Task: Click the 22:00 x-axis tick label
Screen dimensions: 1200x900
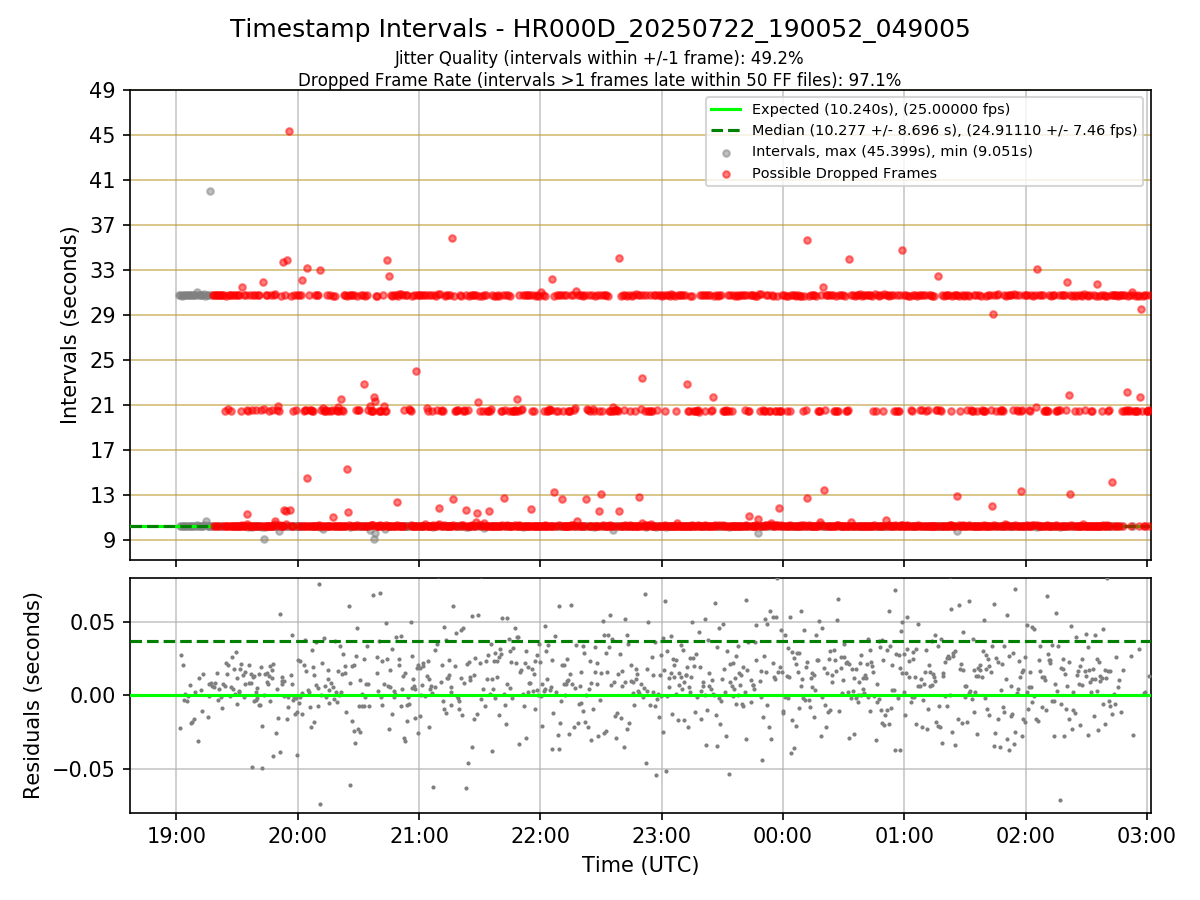Action: [x=540, y=836]
